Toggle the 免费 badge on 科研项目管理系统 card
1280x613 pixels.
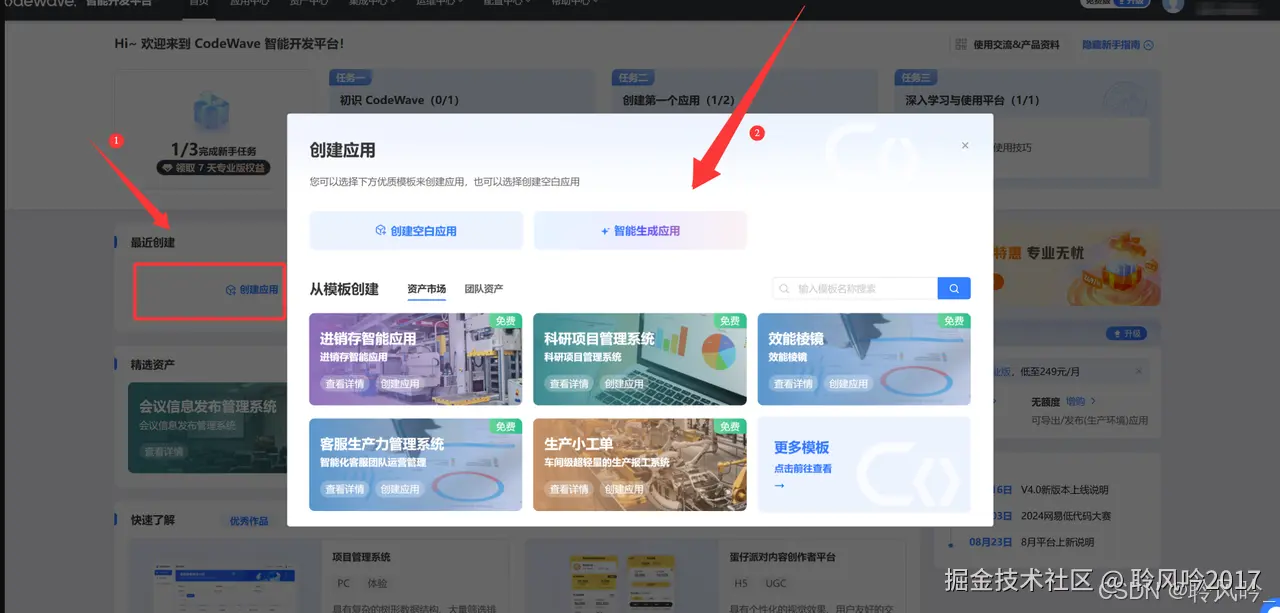pos(730,320)
